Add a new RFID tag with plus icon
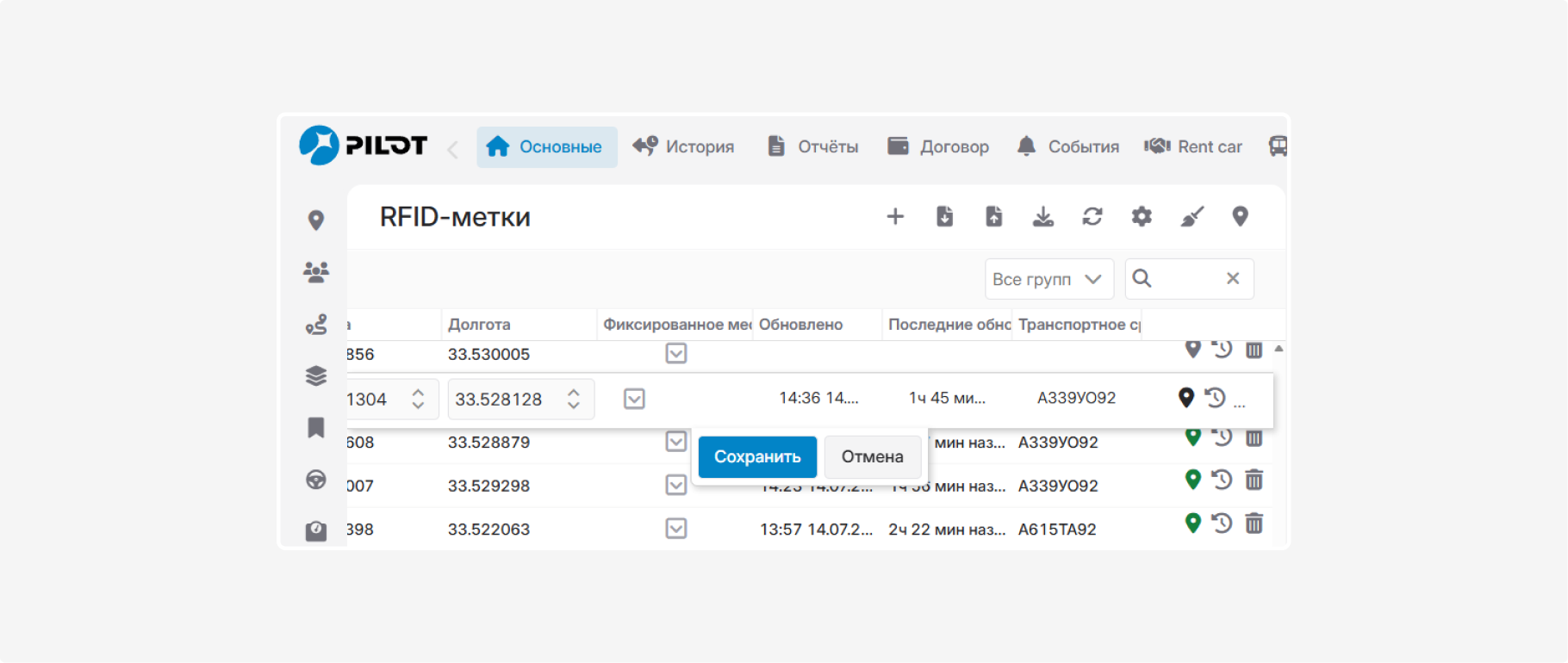 click(895, 216)
